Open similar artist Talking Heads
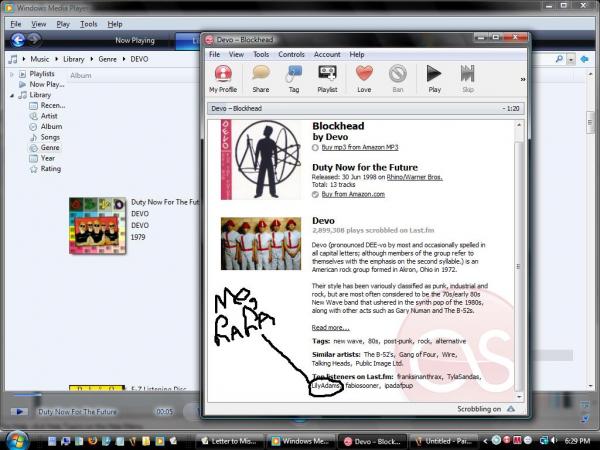The width and height of the screenshot is (600, 450). [x=331, y=364]
